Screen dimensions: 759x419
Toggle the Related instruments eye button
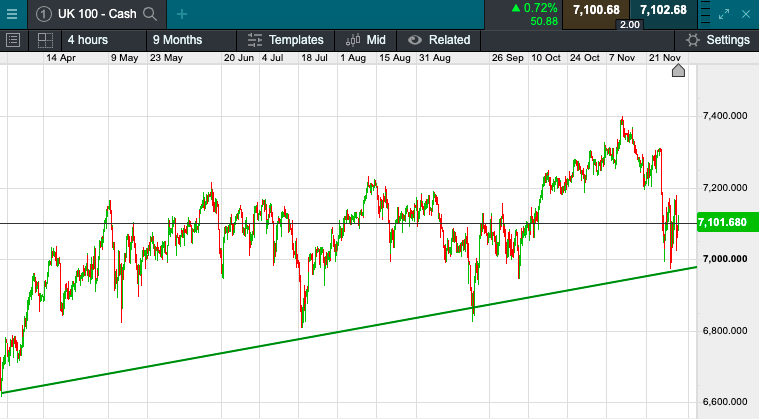415,40
